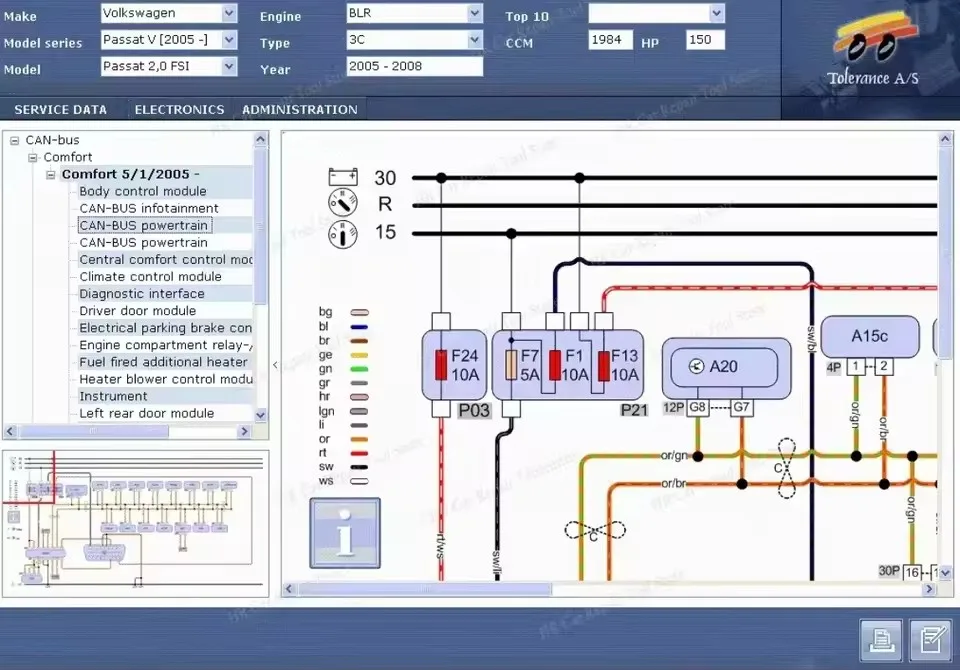The image size is (960, 670).
Task: Click module A15c in the diagram
Action: coord(870,337)
